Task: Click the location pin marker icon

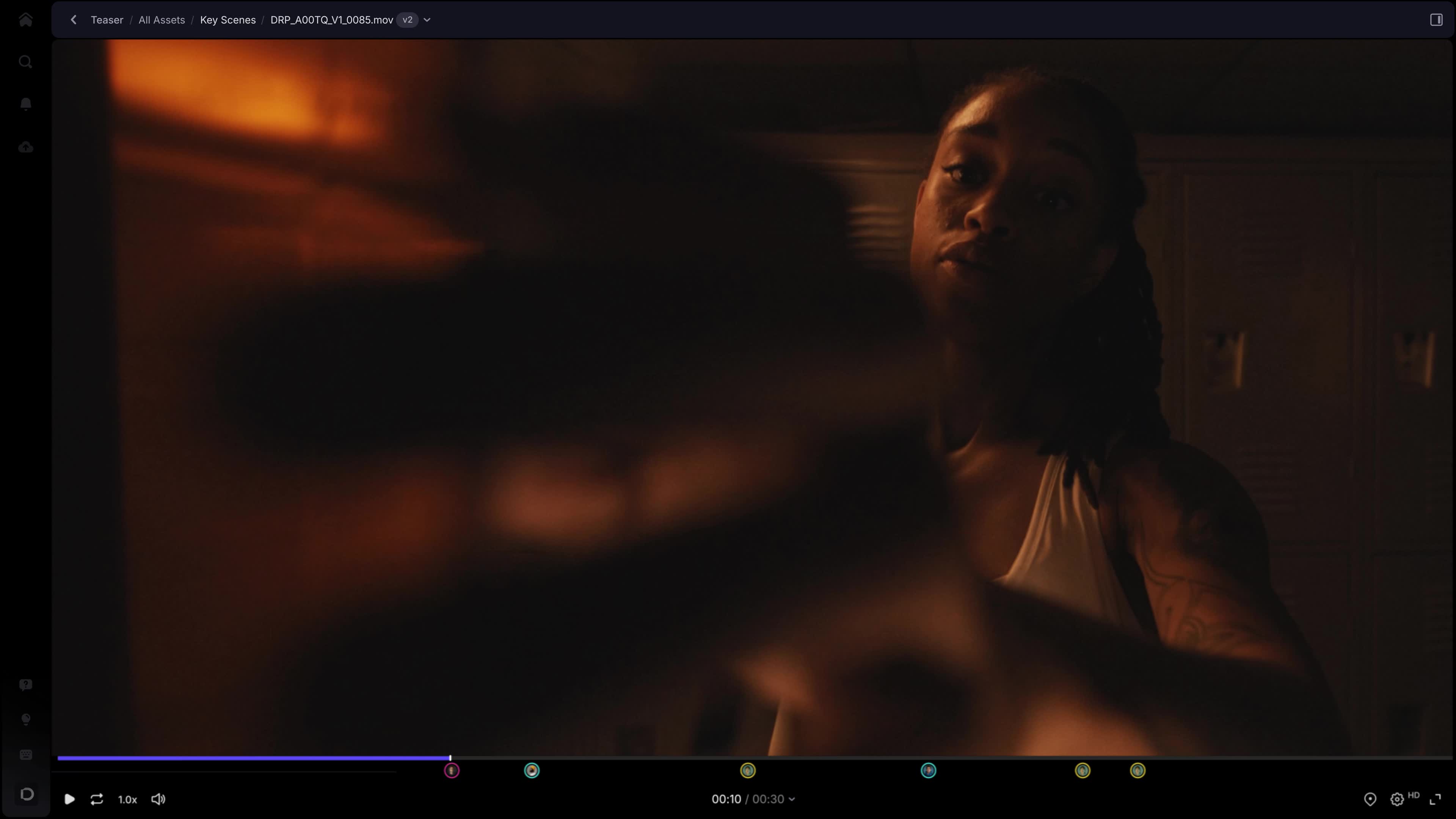Action: pos(1370,799)
